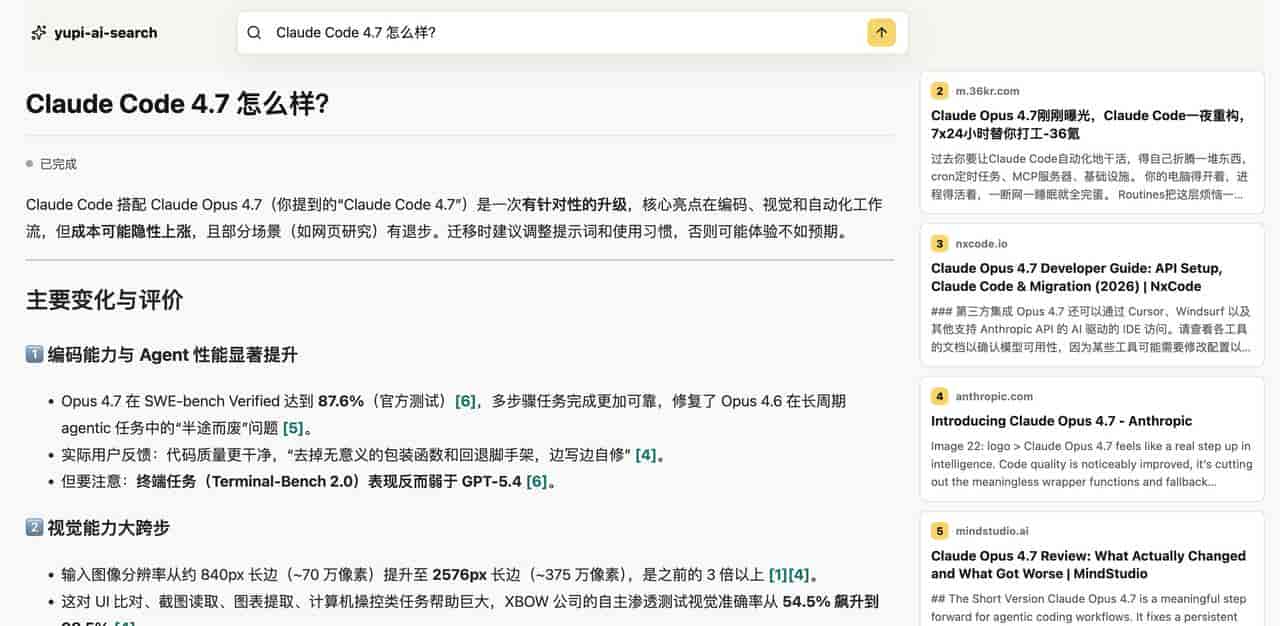Click the 1️⃣ 编码能力与 Agent 性能显著提升 heading
Viewport: 1280px width, 626px height.
pyautogui.click(x=162, y=355)
